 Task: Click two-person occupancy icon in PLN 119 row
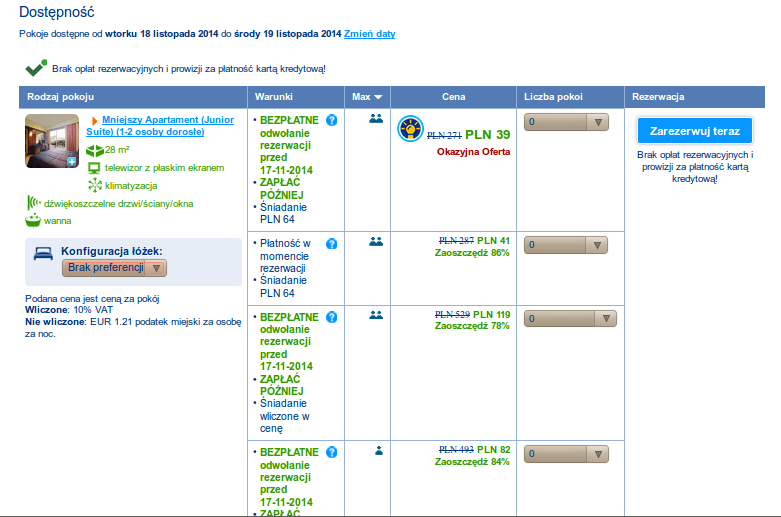pyautogui.click(x=376, y=315)
